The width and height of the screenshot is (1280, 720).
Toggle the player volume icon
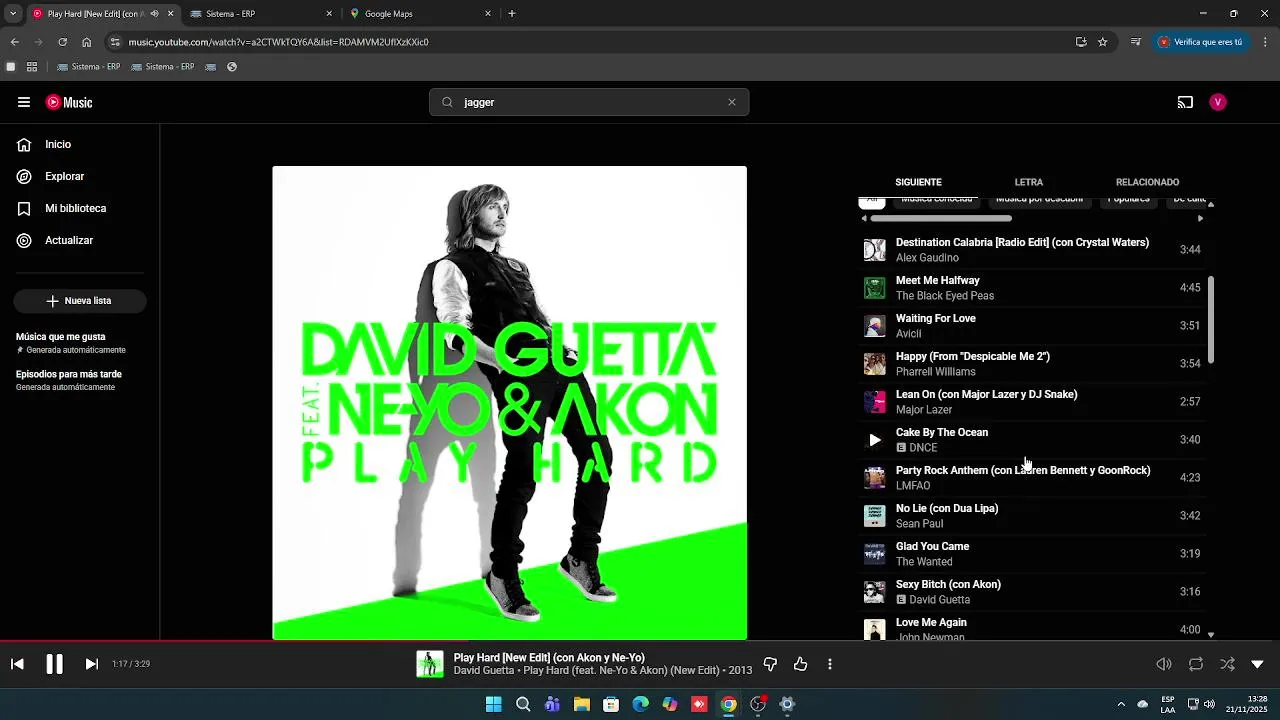pyautogui.click(x=1164, y=664)
